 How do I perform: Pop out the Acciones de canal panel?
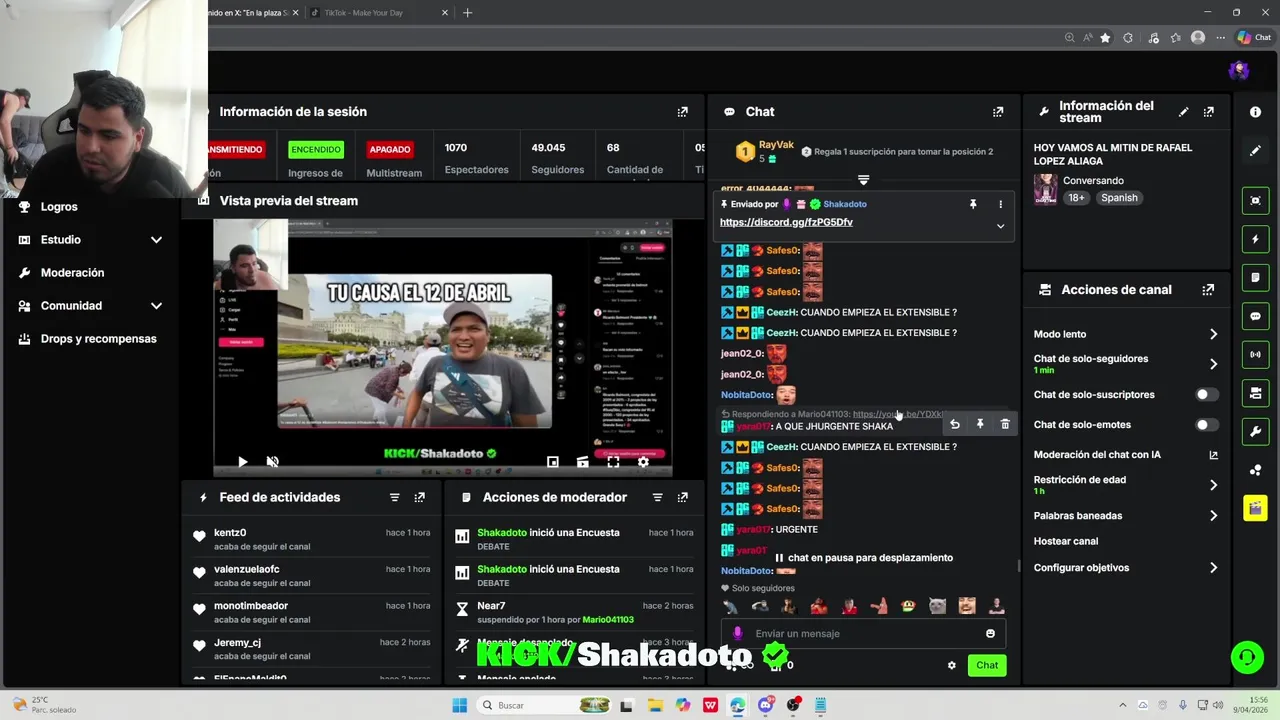[1209, 290]
